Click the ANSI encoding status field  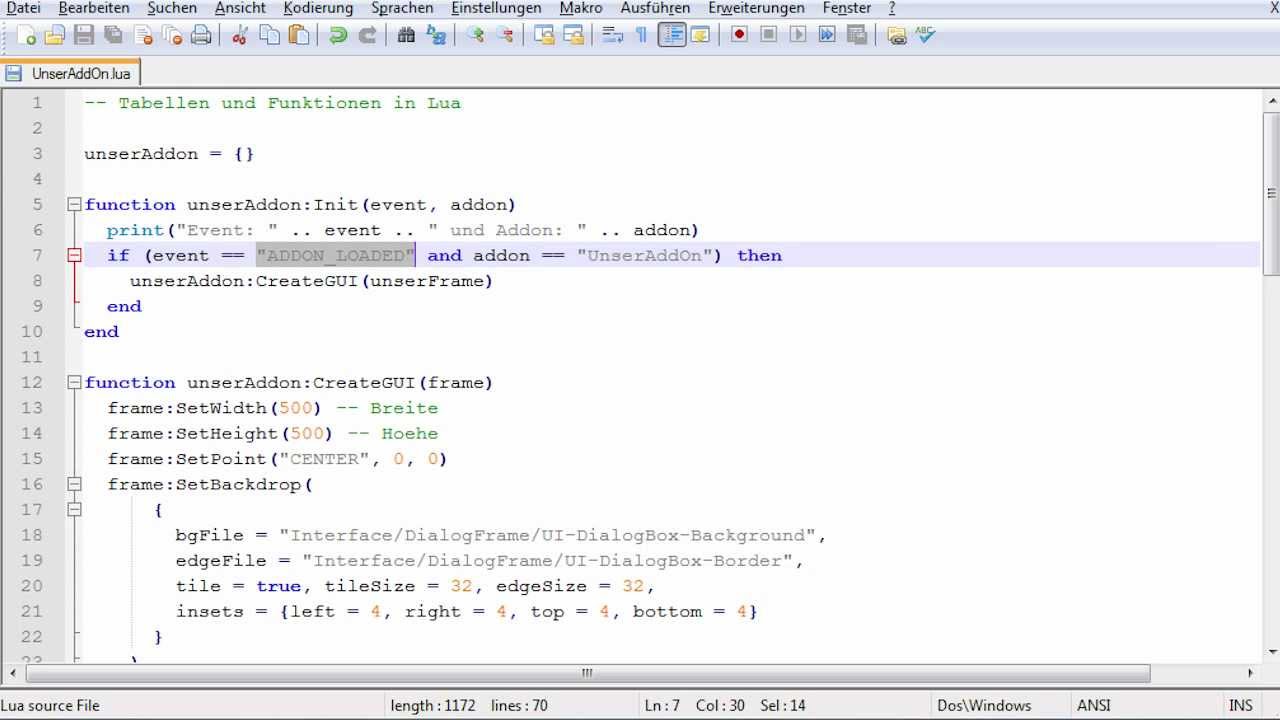point(1094,705)
